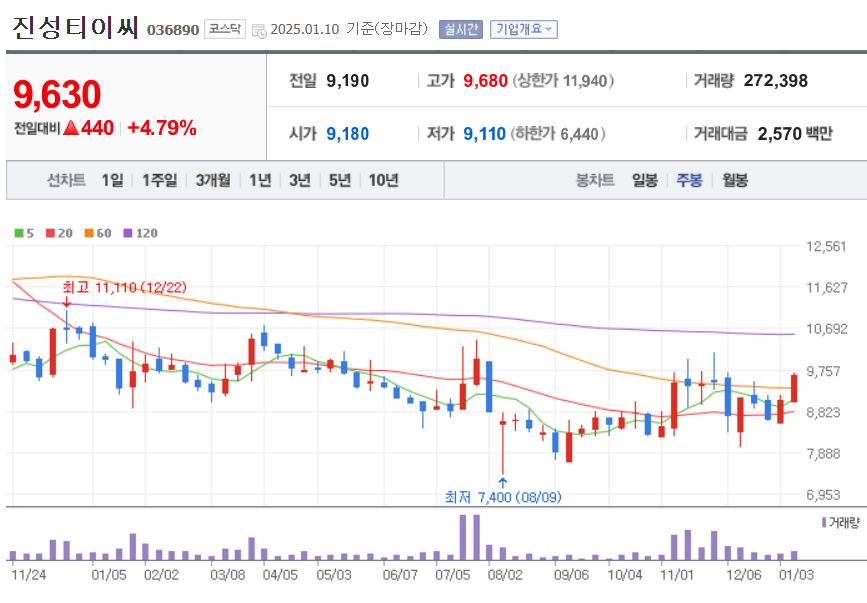Click the 고가 value 9,680
Image resolution: width=867 pixels, height=603 pixels.
click(485, 81)
